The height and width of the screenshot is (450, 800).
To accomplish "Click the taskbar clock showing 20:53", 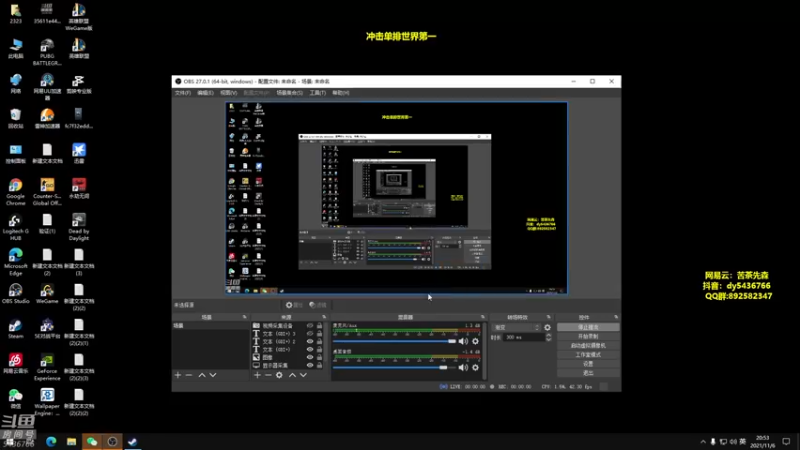I will 763,441.
